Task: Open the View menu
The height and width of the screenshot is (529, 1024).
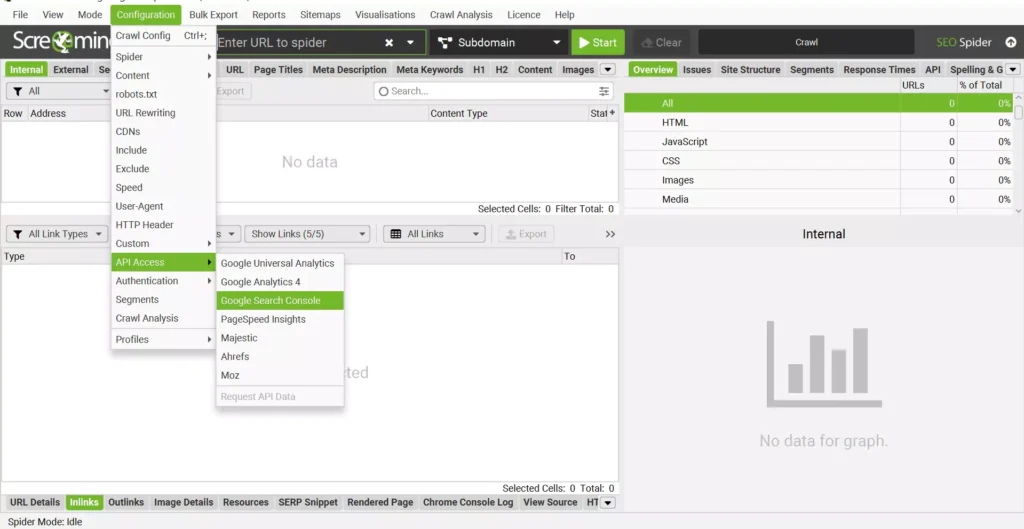Action: (53, 14)
